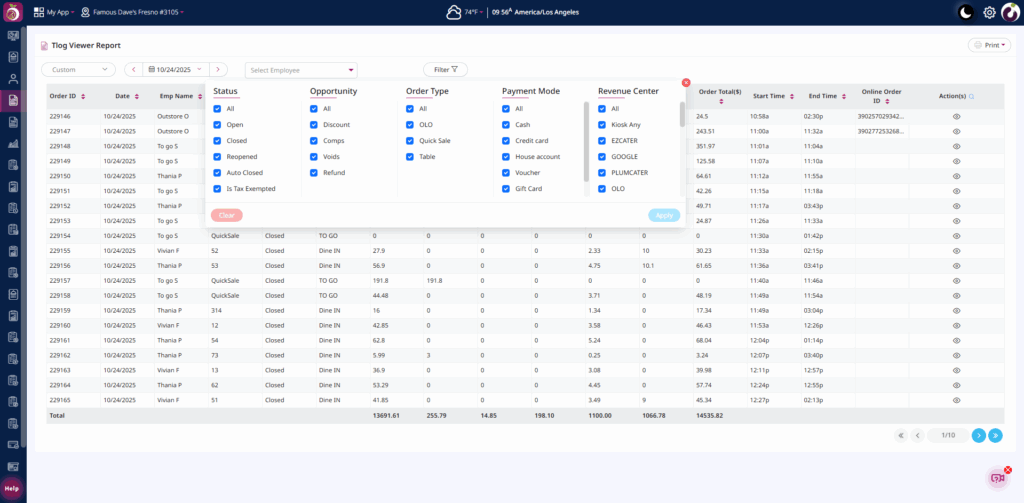1024x503 pixels.
Task: Click the Revenue Center list scrollbar
Action: 683,115
